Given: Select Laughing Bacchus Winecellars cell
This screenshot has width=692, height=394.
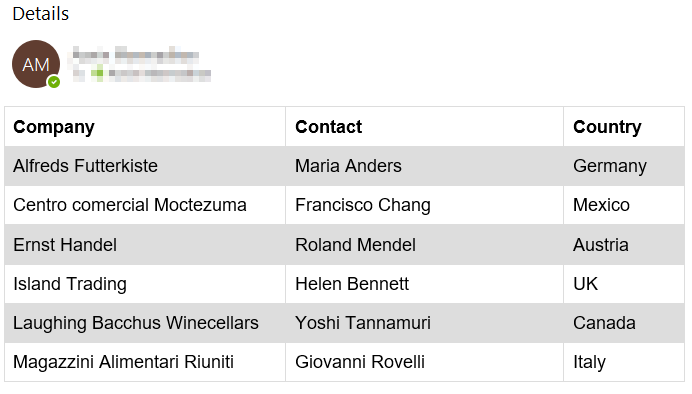Looking at the screenshot, I should click(x=145, y=323).
